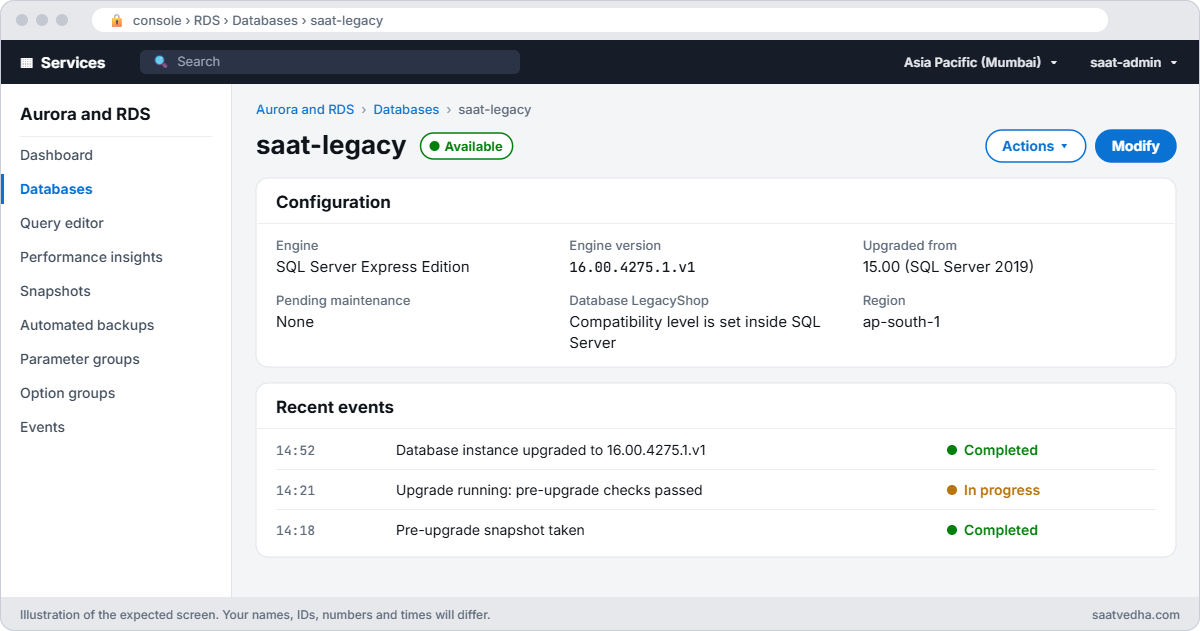
Task: Click event 'Database instance upgraded to 16.00.4275.1.v1'
Action: (x=551, y=450)
